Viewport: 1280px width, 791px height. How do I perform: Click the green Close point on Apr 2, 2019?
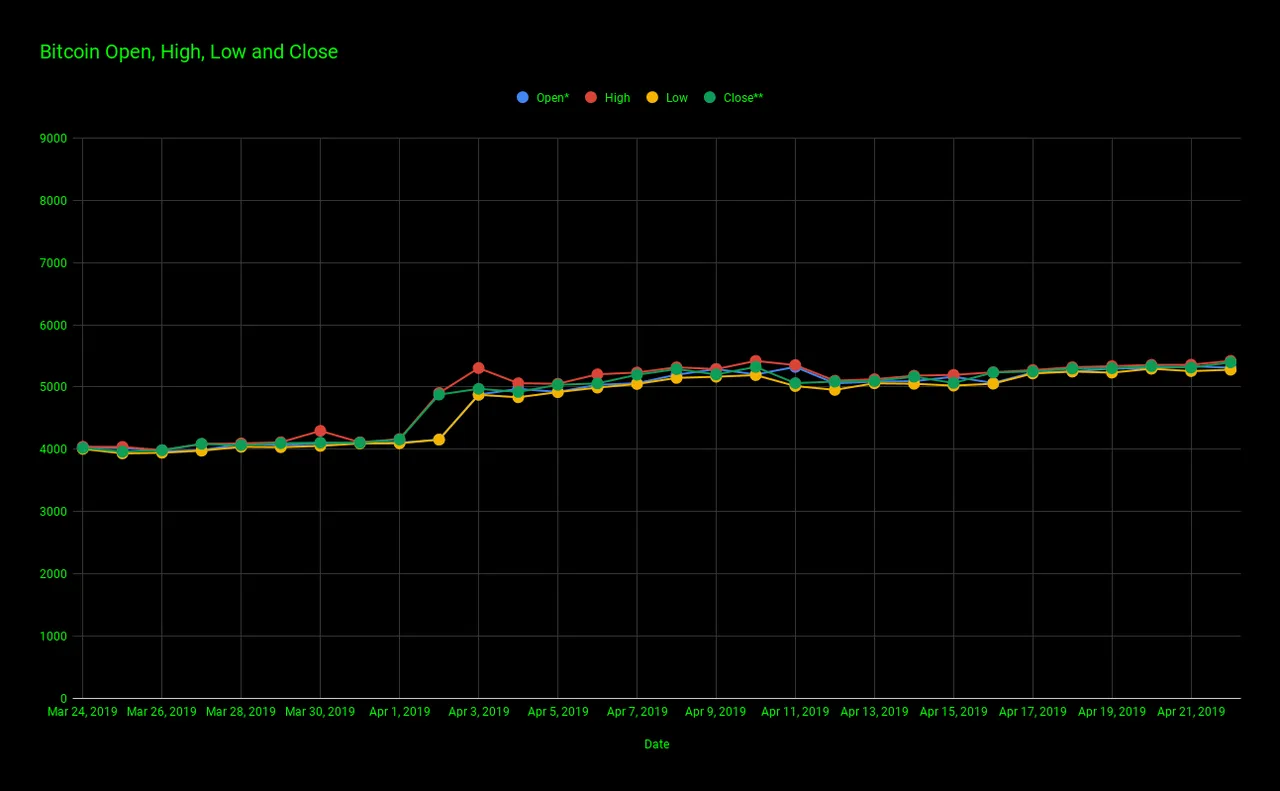[439, 395]
